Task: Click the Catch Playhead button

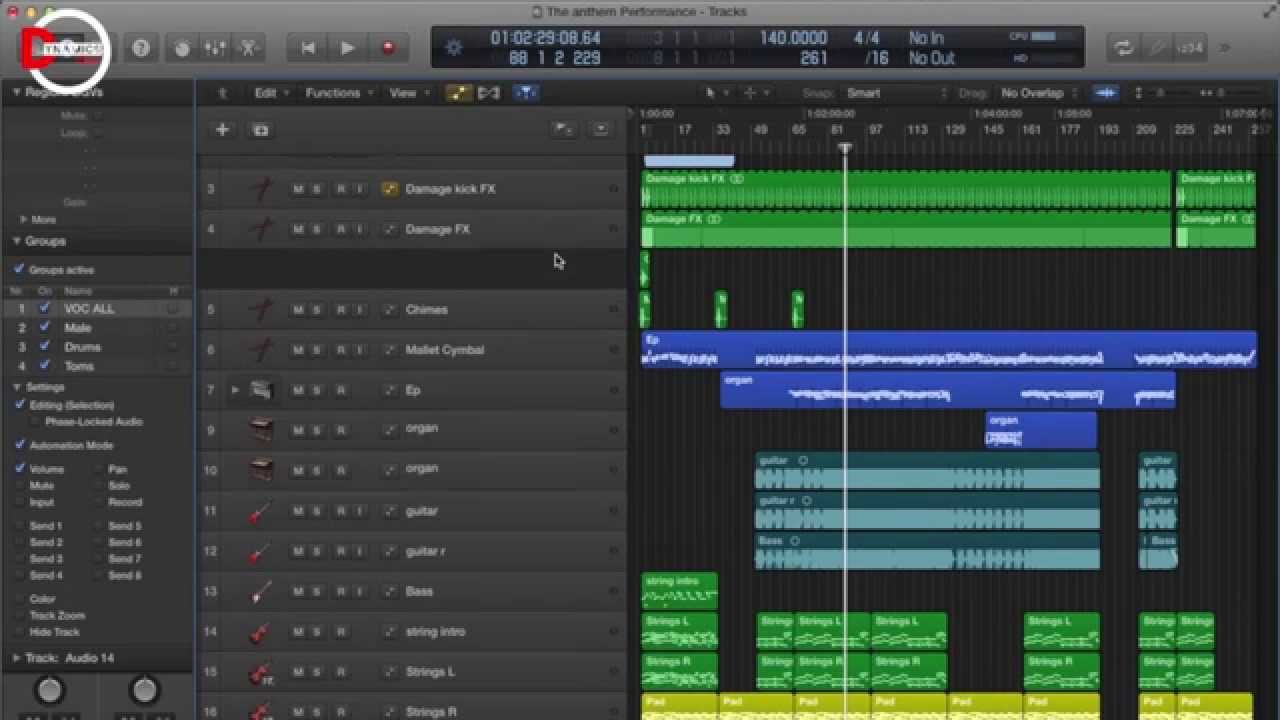Action: [x=526, y=93]
